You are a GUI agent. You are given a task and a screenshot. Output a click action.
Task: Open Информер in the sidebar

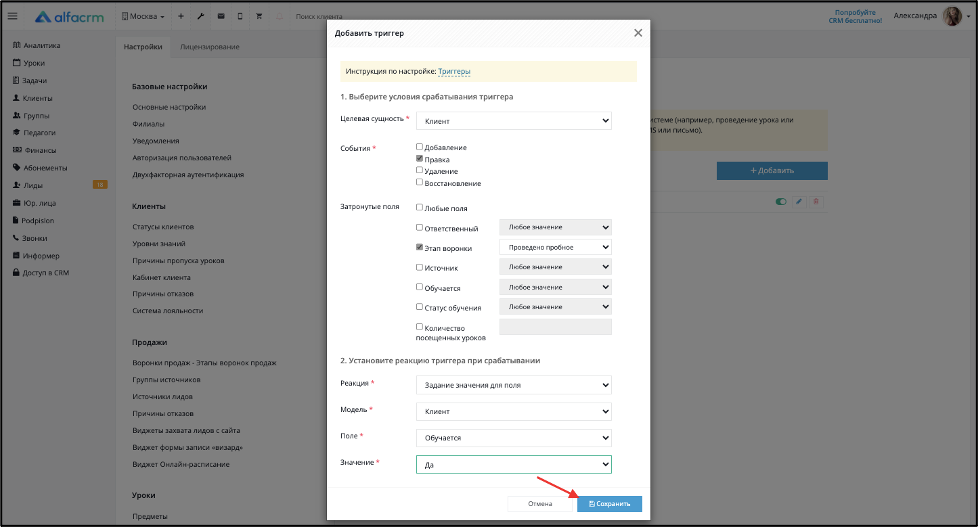click(36, 256)
